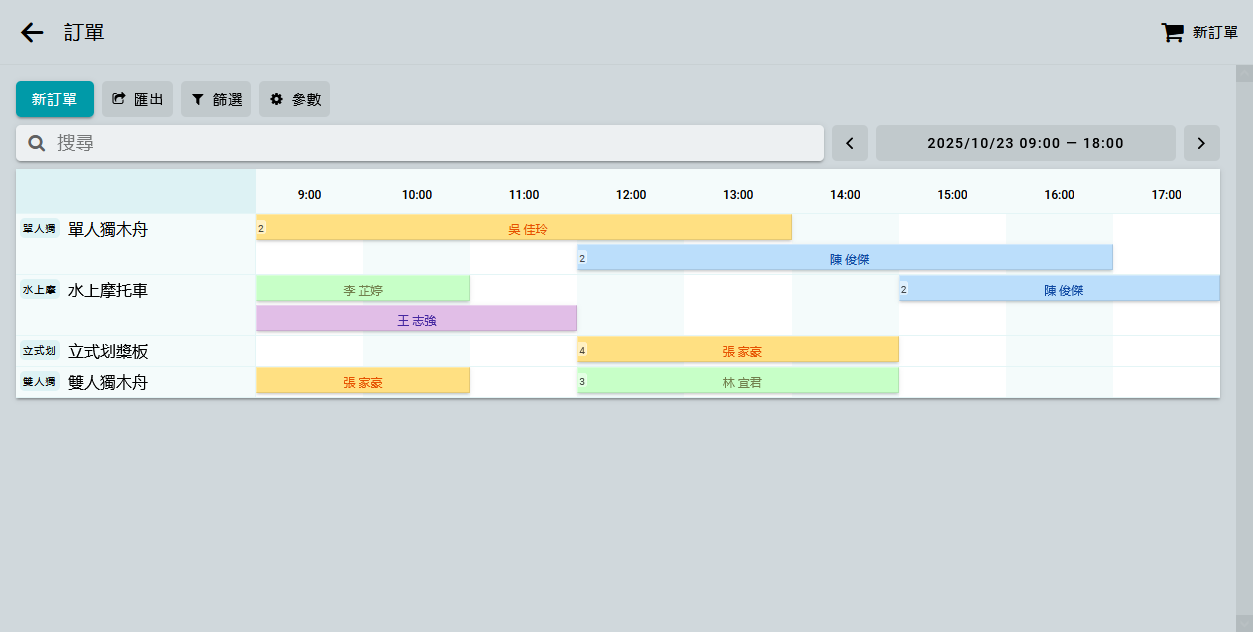1253x632 pixels.
Task: Click the vertical scrollbar on the right
Action: (1244, 340)
